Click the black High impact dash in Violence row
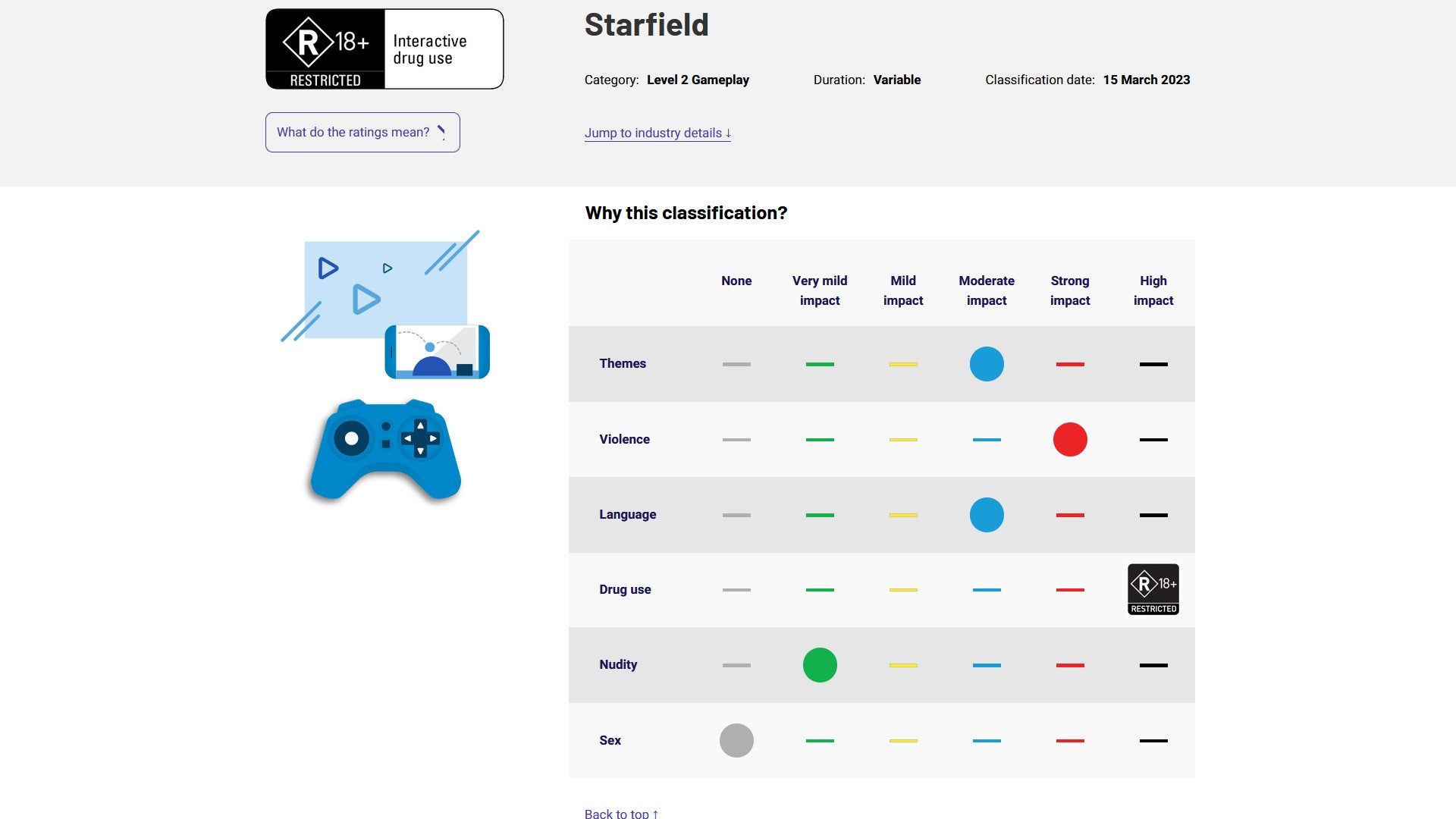The width and height of the screenshot is (1456, 819). (1153, 440)
